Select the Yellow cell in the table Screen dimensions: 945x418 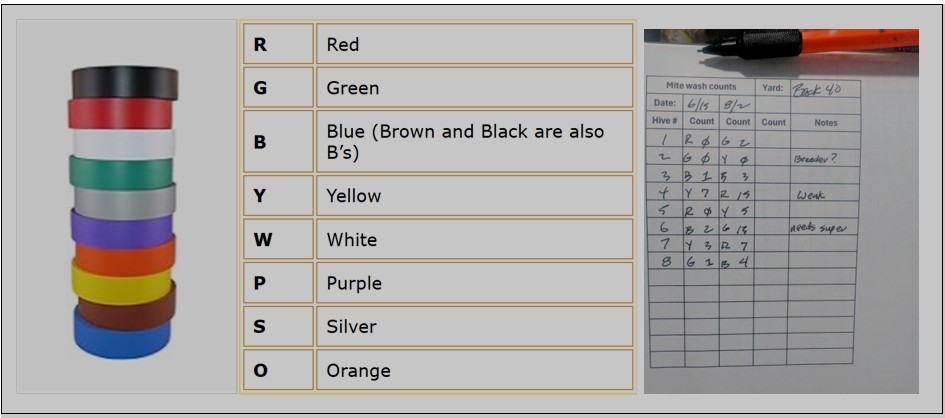(x=474, y=196)
